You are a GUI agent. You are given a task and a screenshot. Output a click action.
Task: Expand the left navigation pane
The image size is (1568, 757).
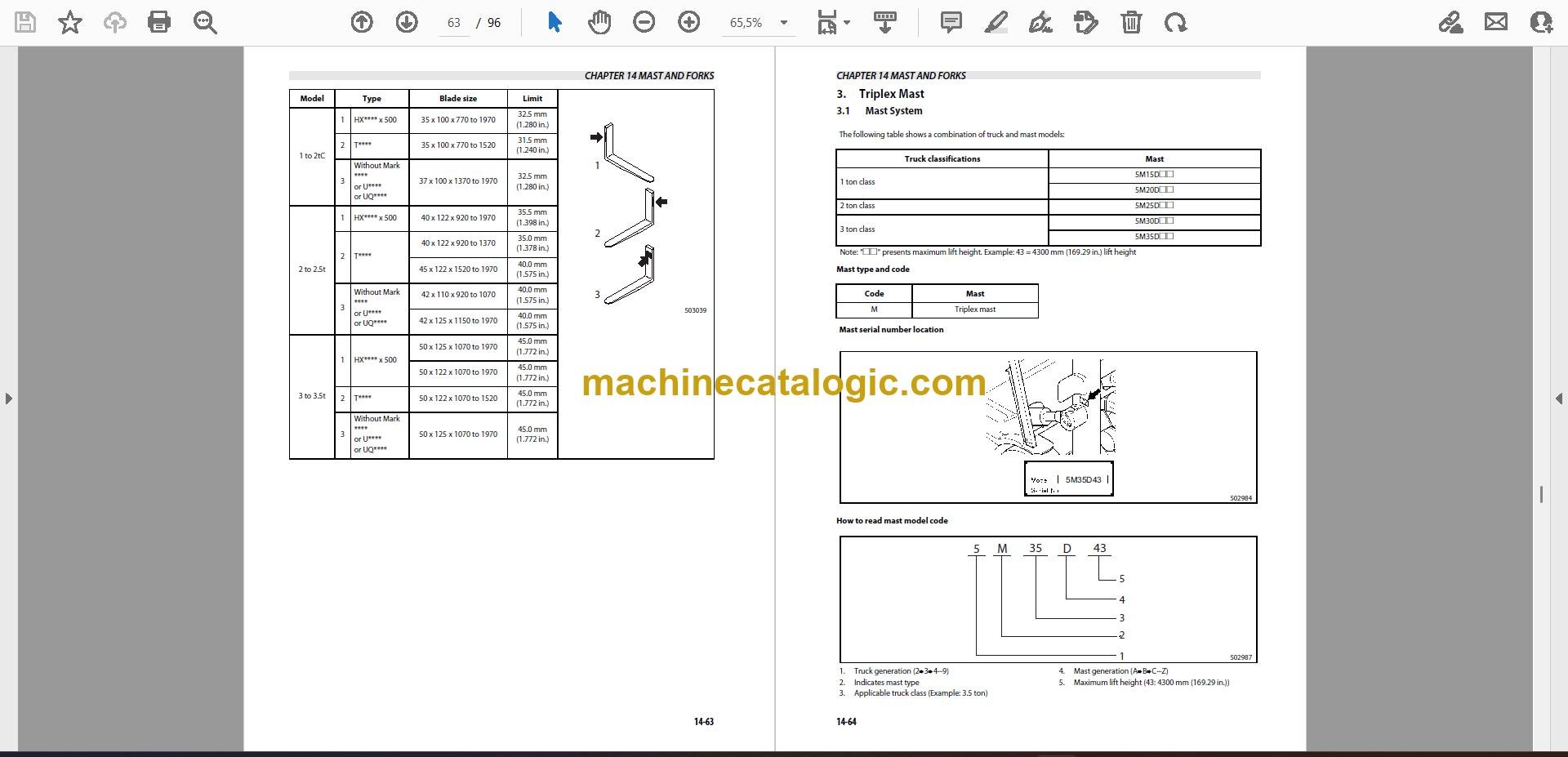pyautogui.click(x=8, y=399)
